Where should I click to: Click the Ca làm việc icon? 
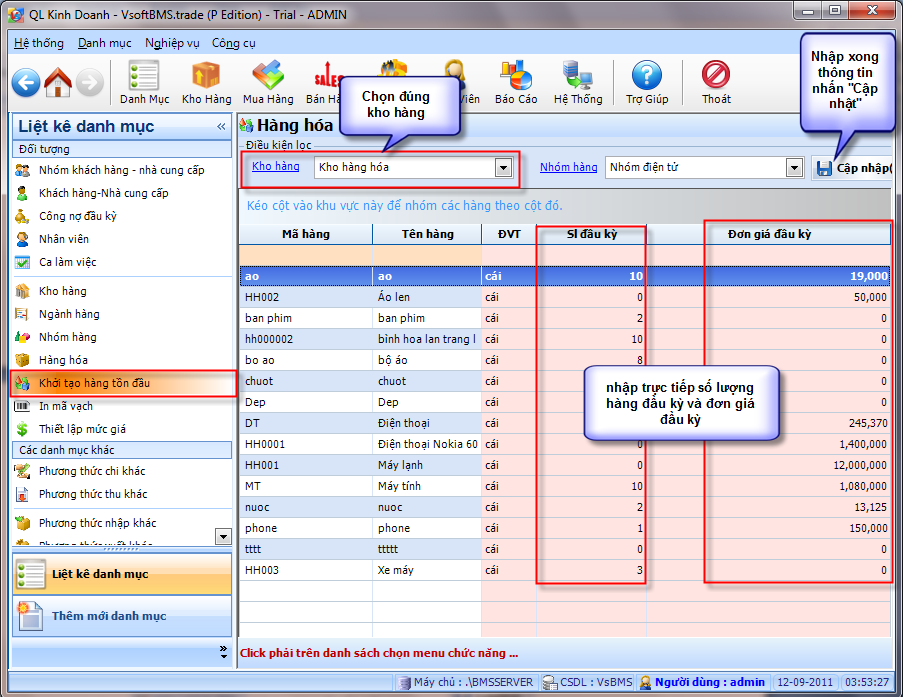(x=22, y=262)
